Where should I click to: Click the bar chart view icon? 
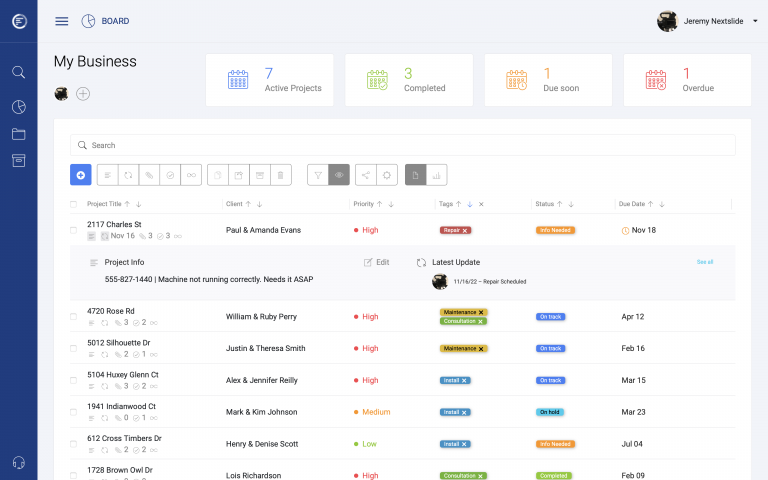pyautogui.click(x=437, y=175)
